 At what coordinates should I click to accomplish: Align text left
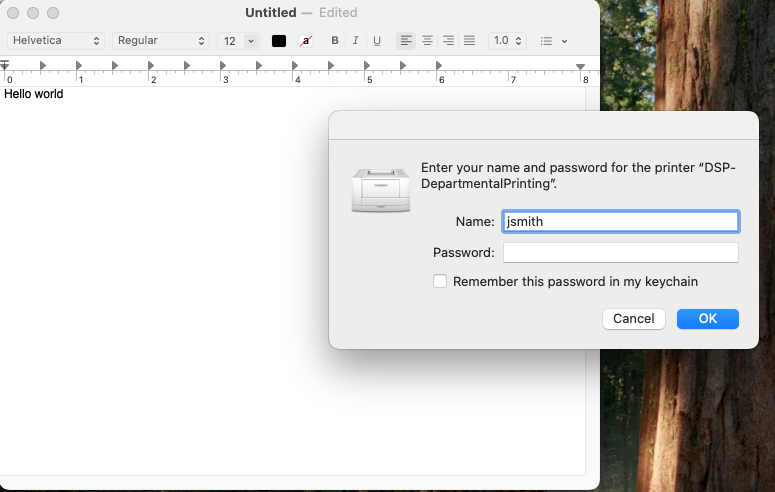[x=406, y=41]
